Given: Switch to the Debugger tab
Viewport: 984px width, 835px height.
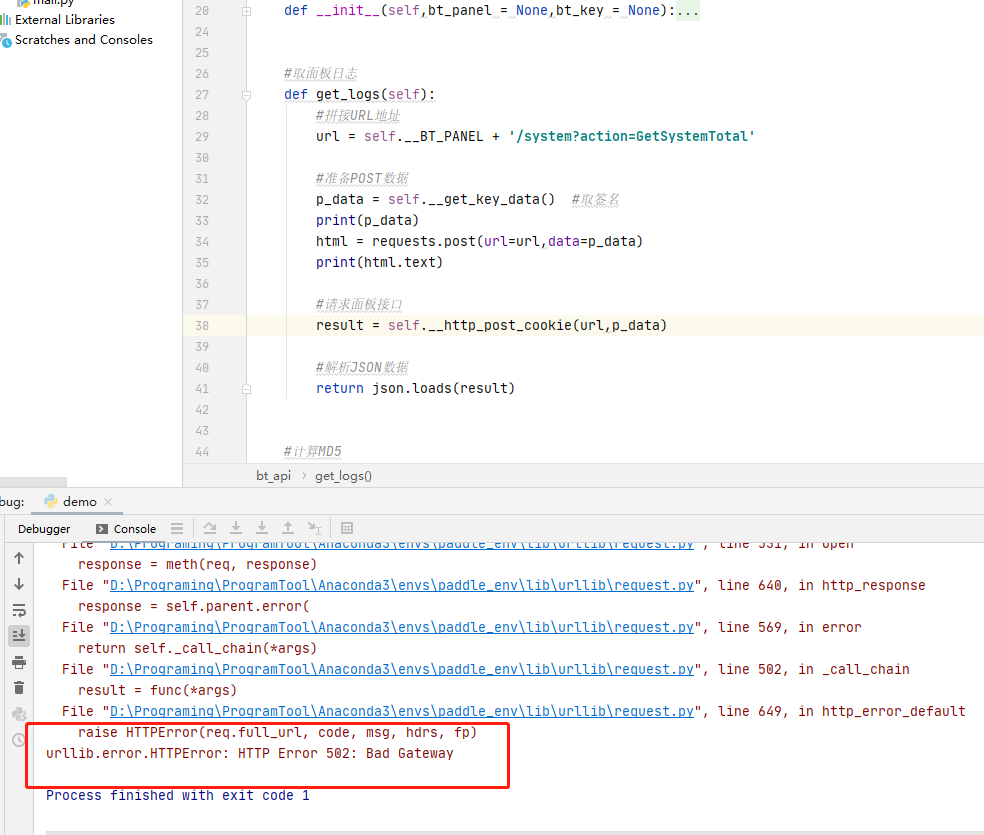Looking at the screenshot, I should coord(44,529).
